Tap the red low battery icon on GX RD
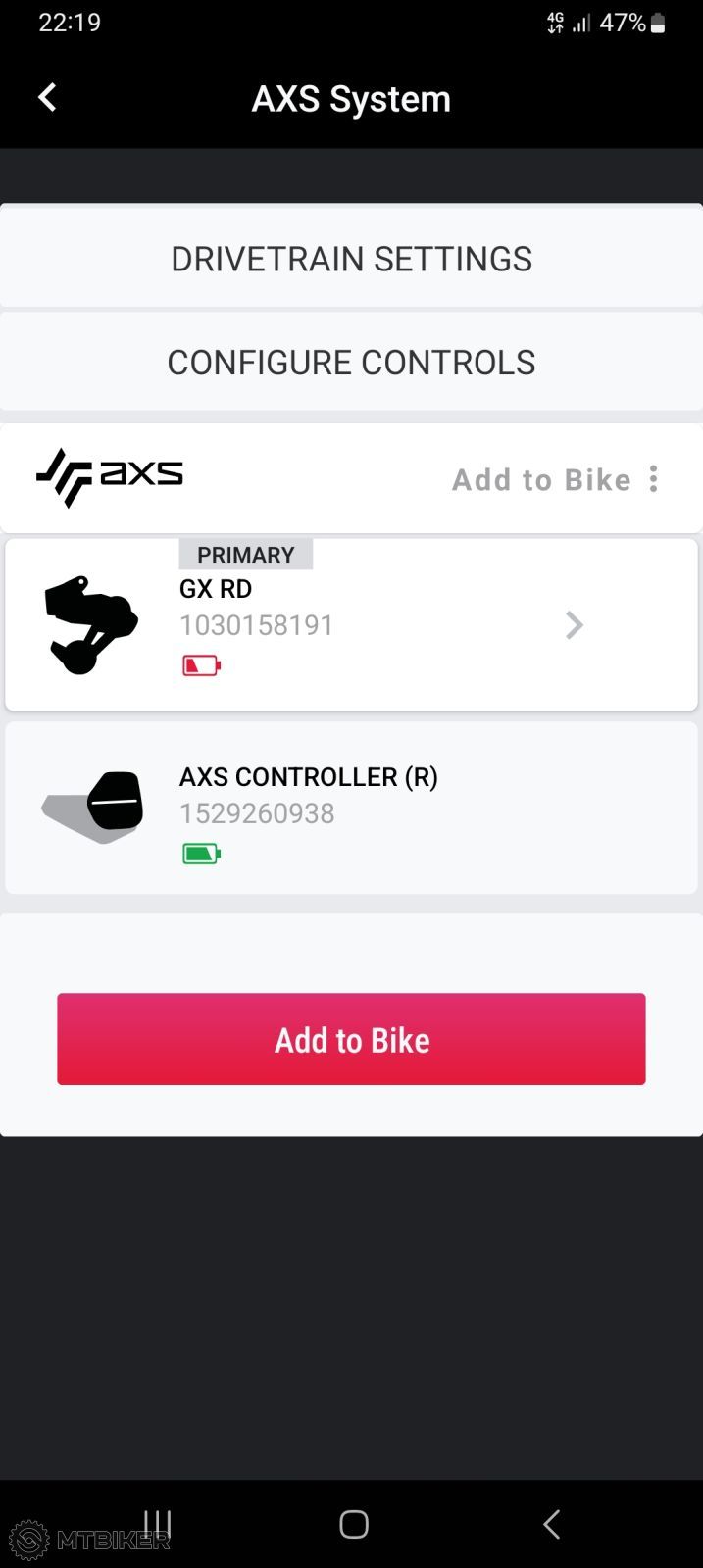 click(200, 664)
